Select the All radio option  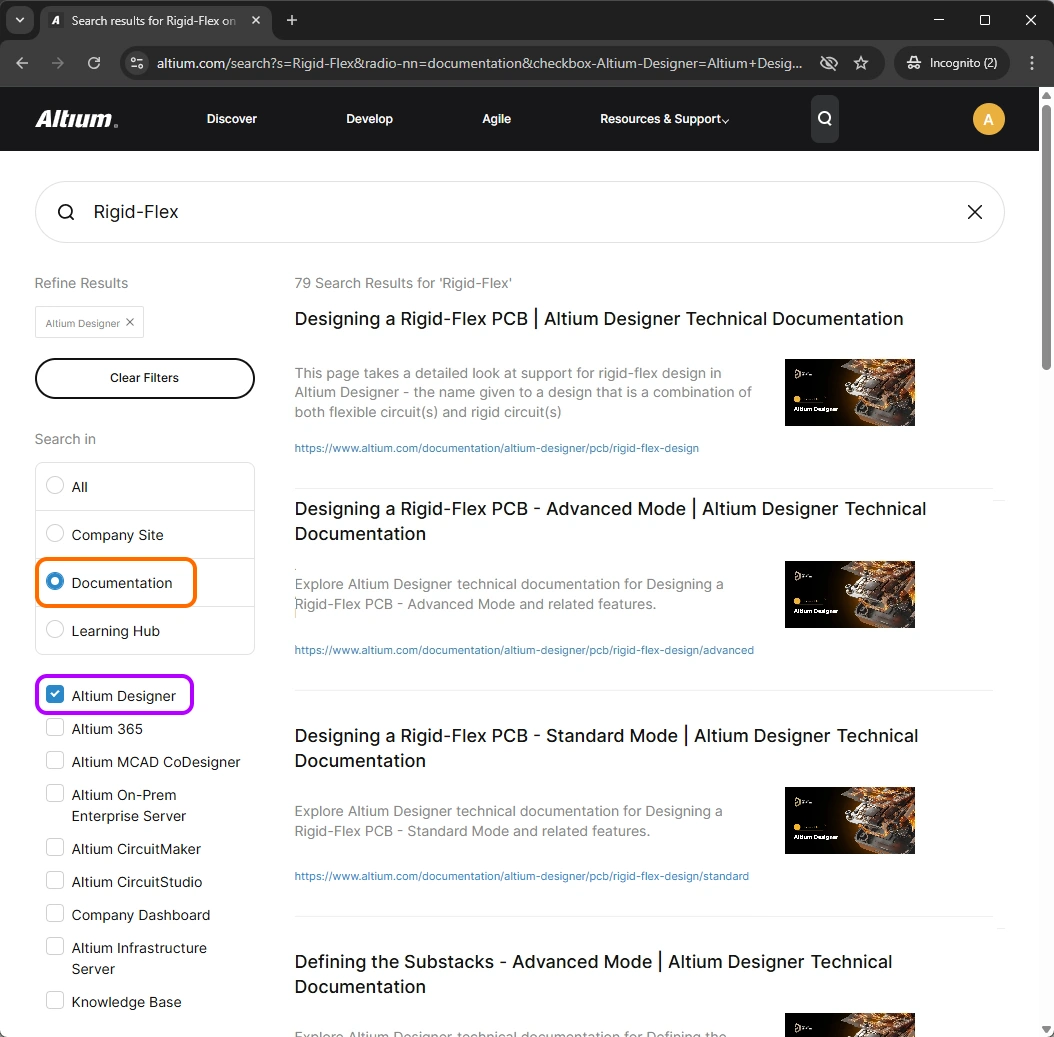(x=55, y=486)
